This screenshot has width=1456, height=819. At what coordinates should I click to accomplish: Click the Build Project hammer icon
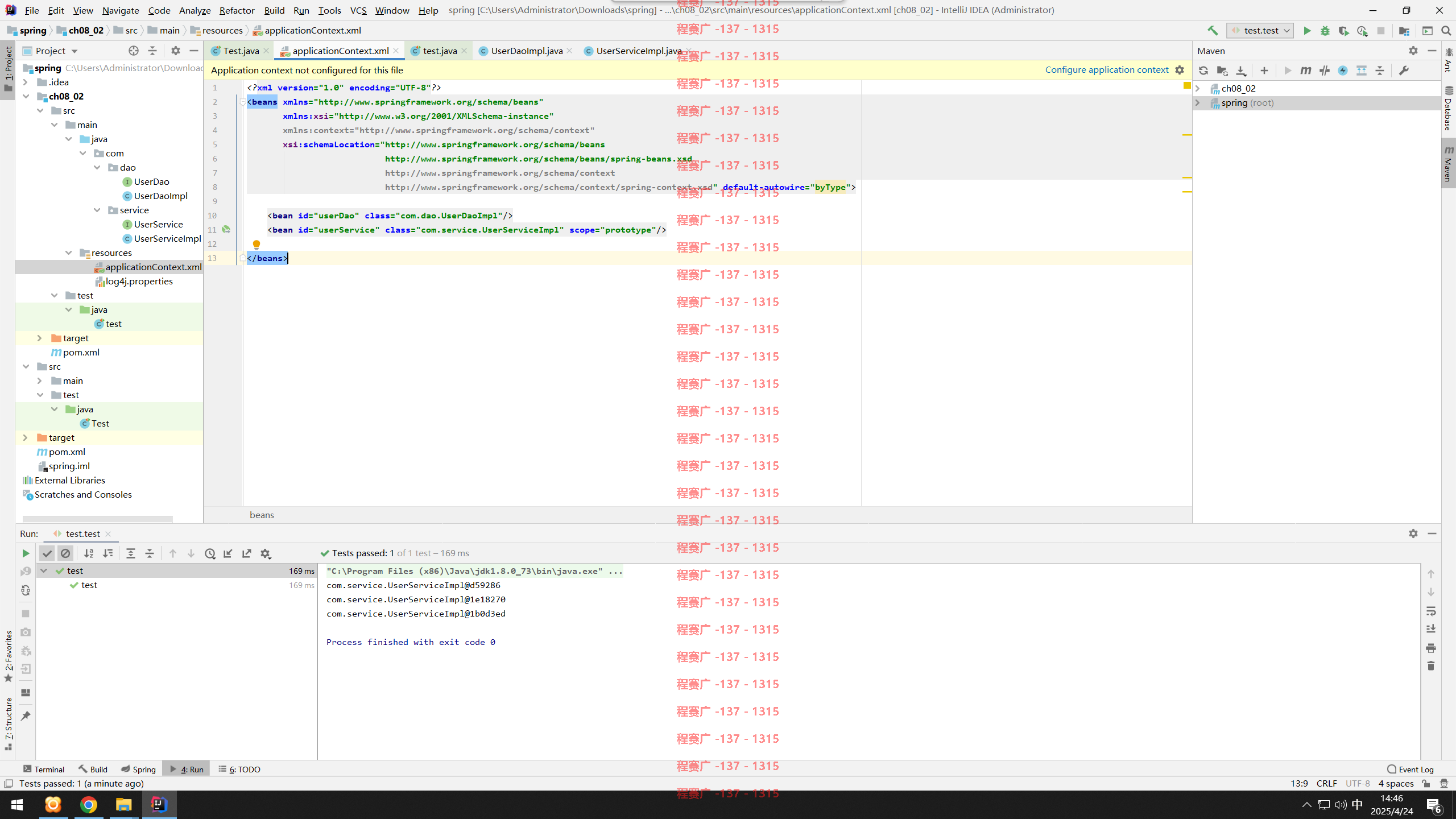click(1213, 31)
